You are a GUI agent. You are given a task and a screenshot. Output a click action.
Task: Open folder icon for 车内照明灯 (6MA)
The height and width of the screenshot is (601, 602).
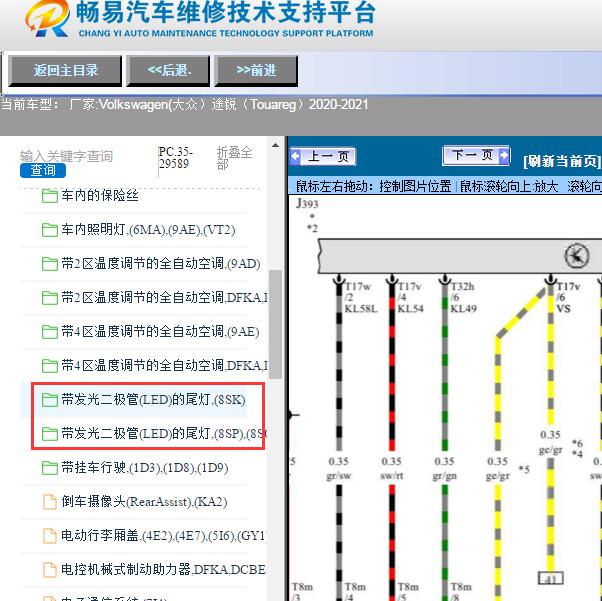[50, 230]
